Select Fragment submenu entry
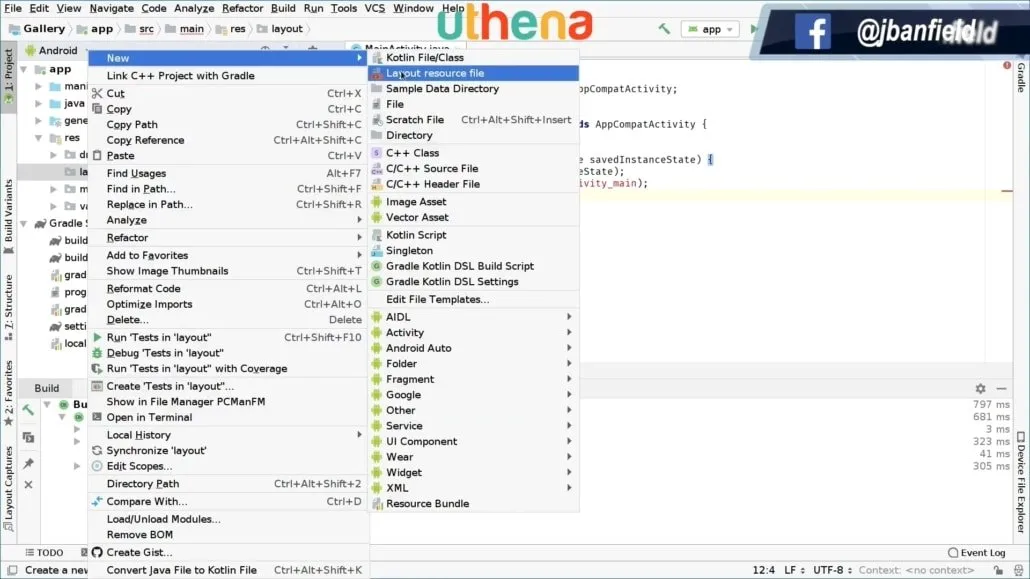Screen dimensions: 1030x579 tap(474, 379)
